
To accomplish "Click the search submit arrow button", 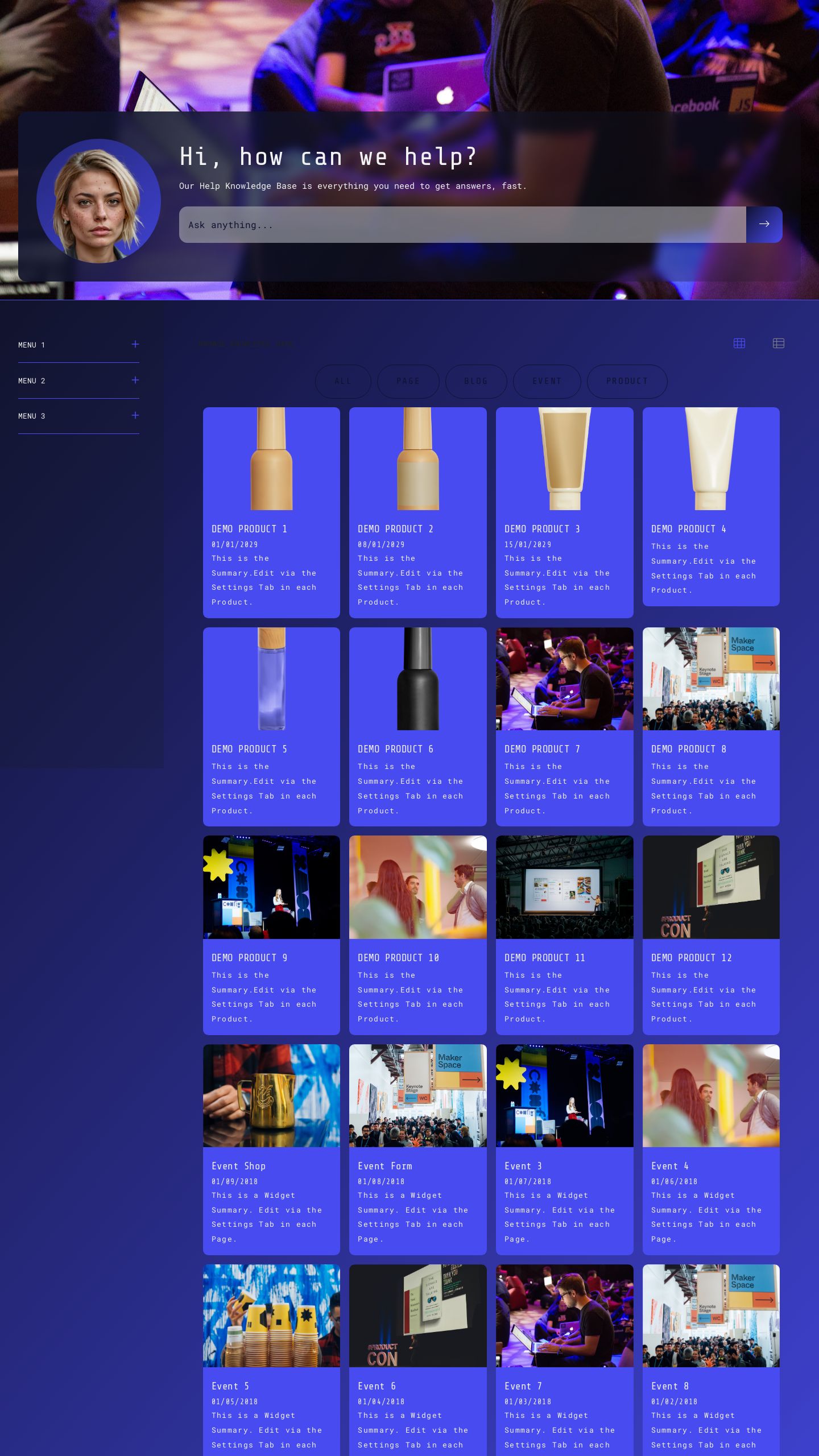I will click(x=764, y=224).
